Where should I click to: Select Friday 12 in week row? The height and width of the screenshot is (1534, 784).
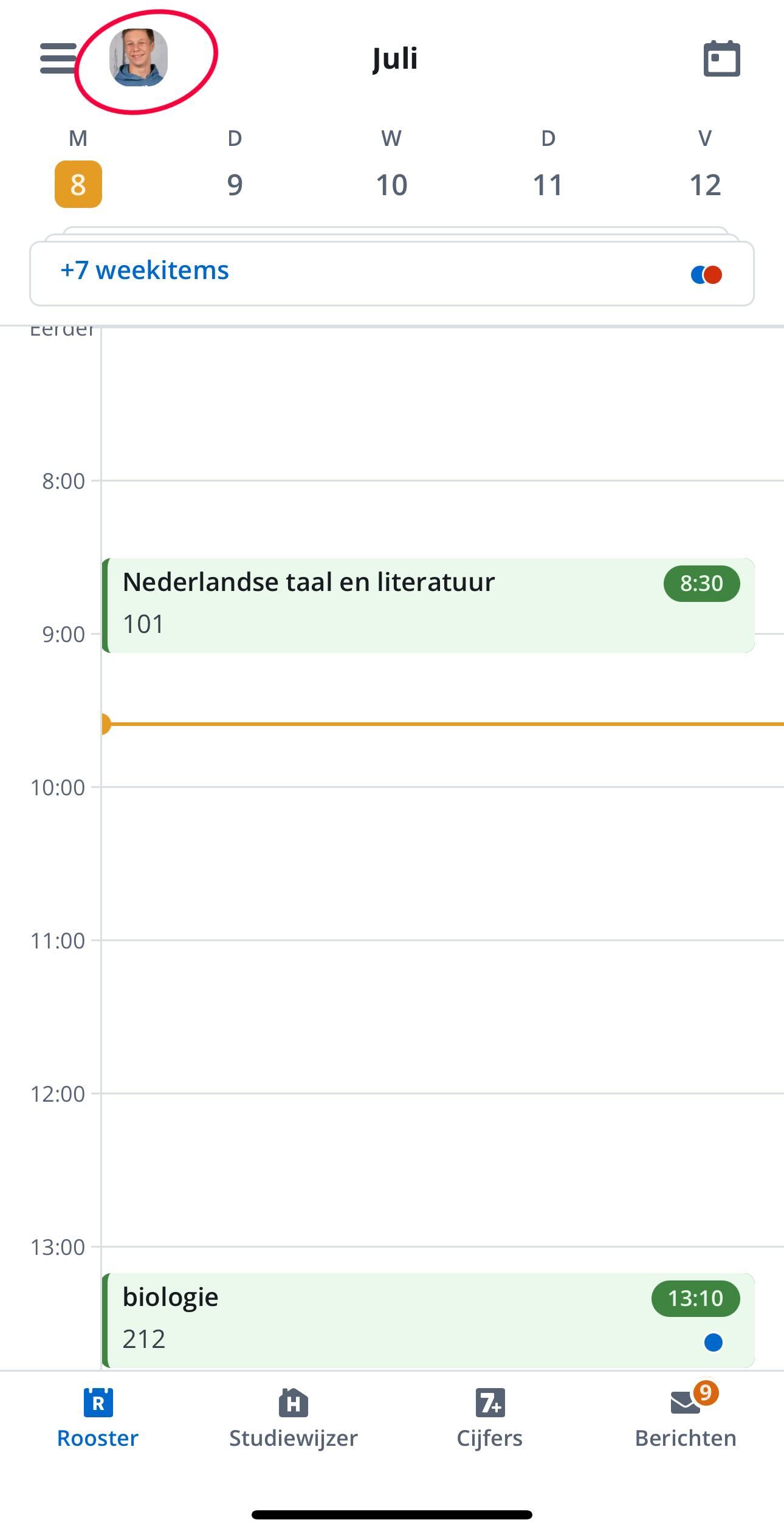pos(705,184)
